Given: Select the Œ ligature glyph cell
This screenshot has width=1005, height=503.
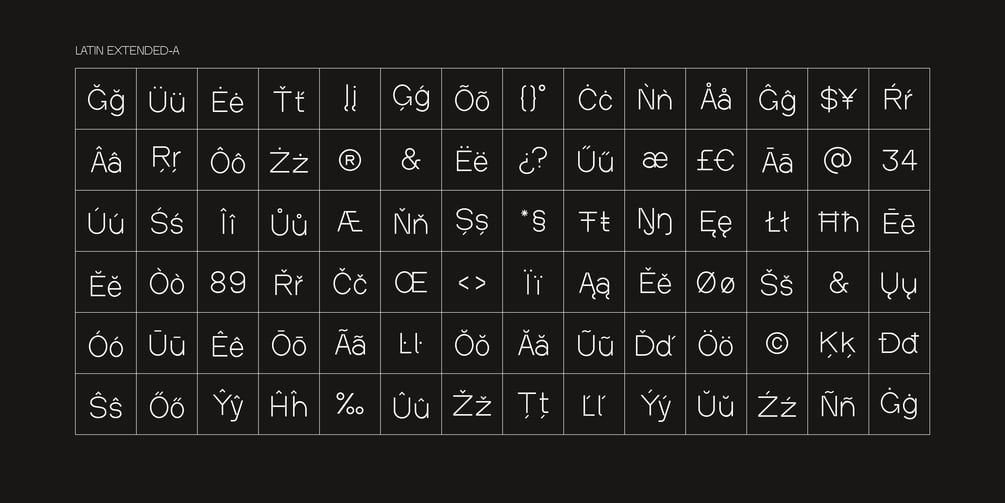Looking at the screenshot, I should (x=411, y=282).
